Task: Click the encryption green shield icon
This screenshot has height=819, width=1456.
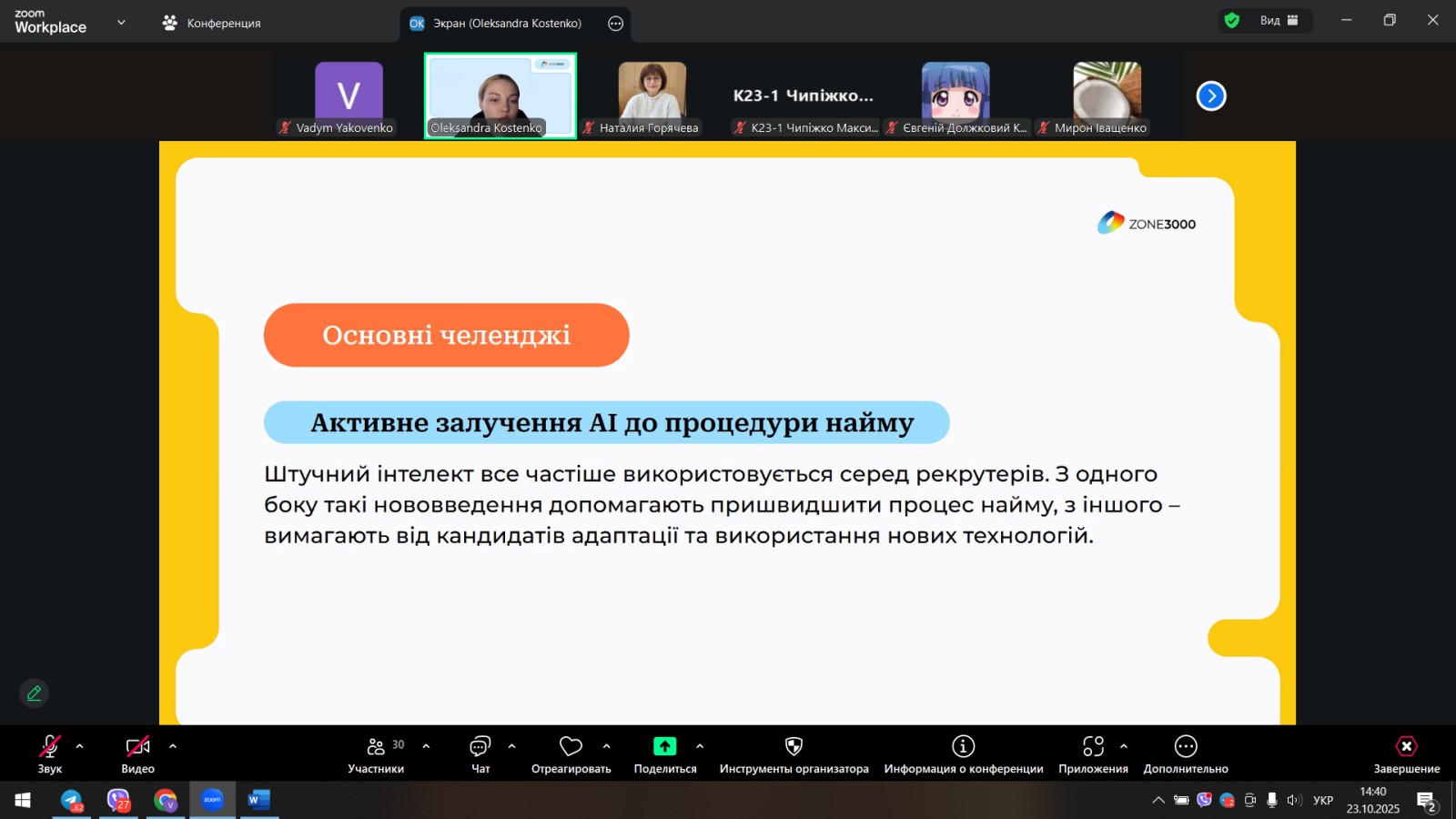Action: 1232,21
